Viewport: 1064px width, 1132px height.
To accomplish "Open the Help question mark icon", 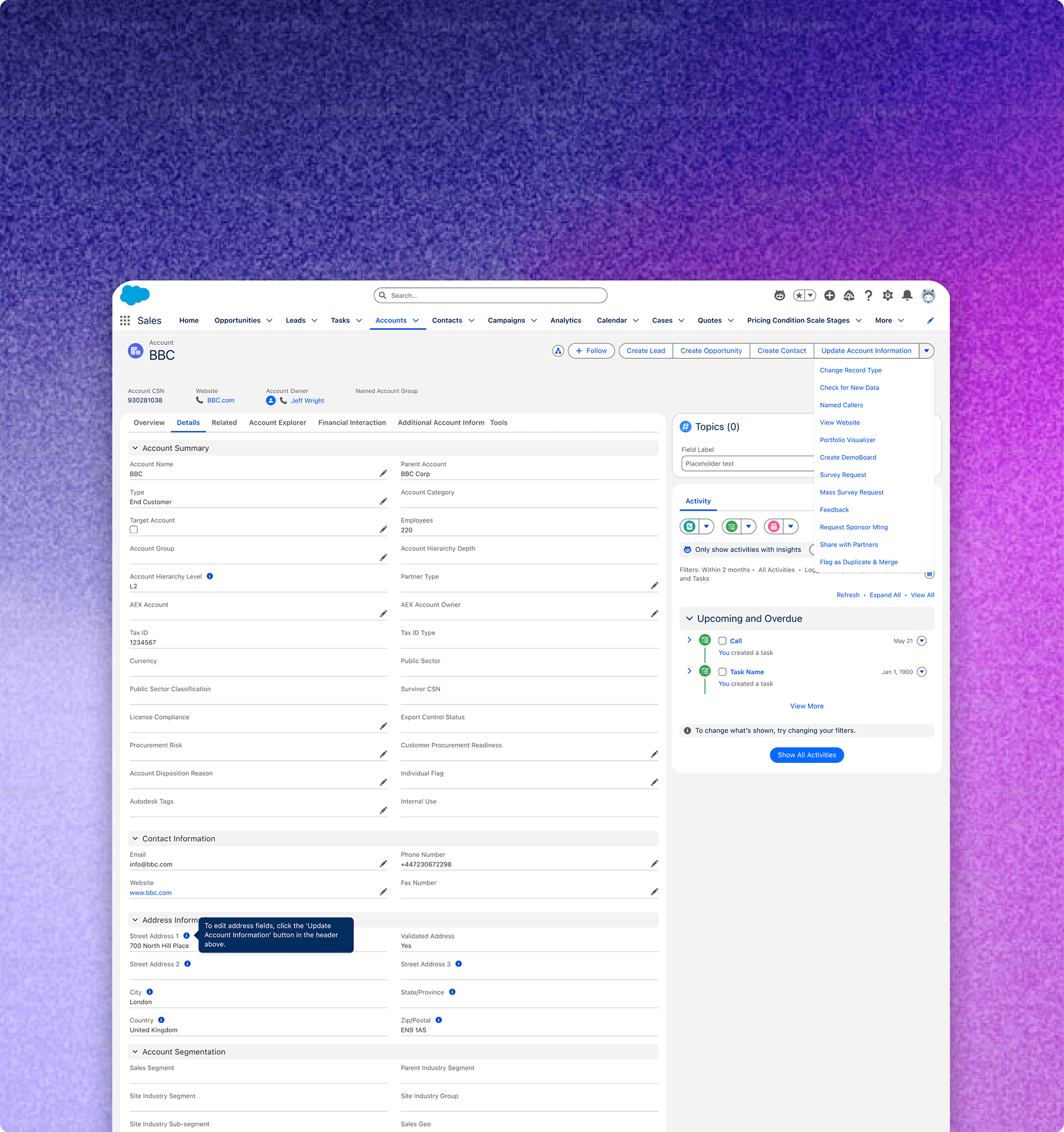I will tap(868, 295).
